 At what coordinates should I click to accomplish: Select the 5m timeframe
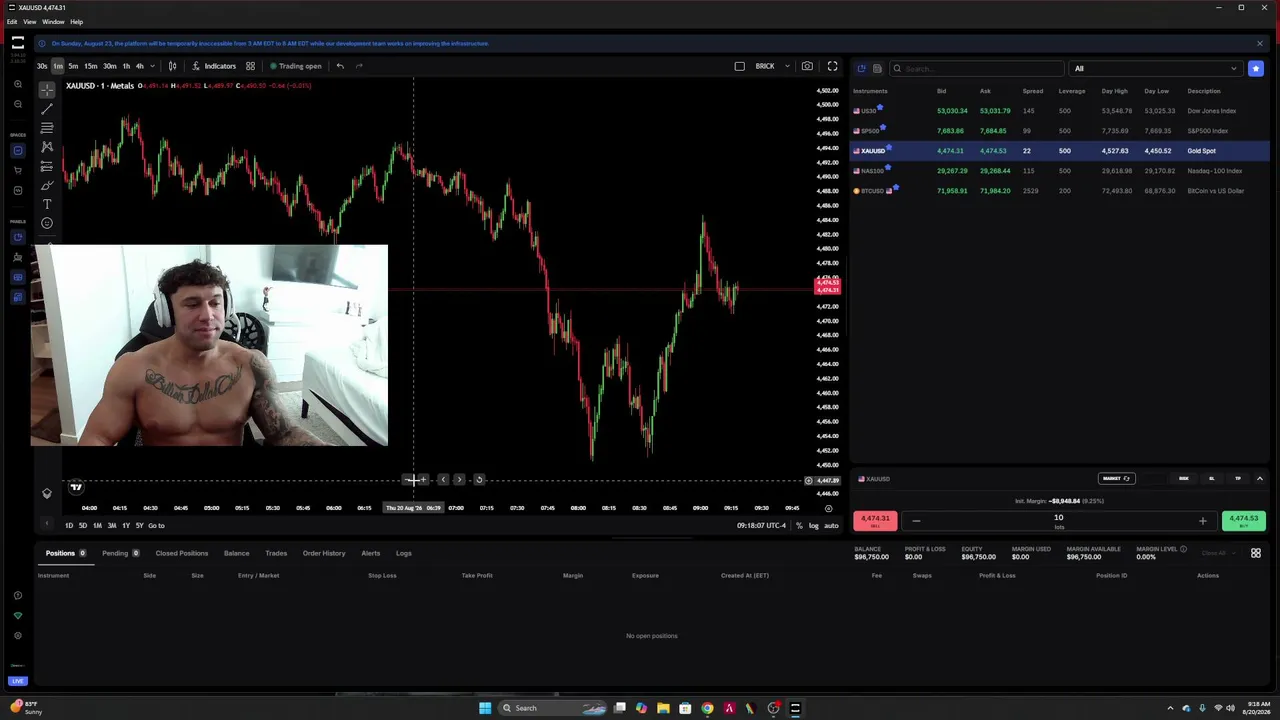click(x=73, y=66)
